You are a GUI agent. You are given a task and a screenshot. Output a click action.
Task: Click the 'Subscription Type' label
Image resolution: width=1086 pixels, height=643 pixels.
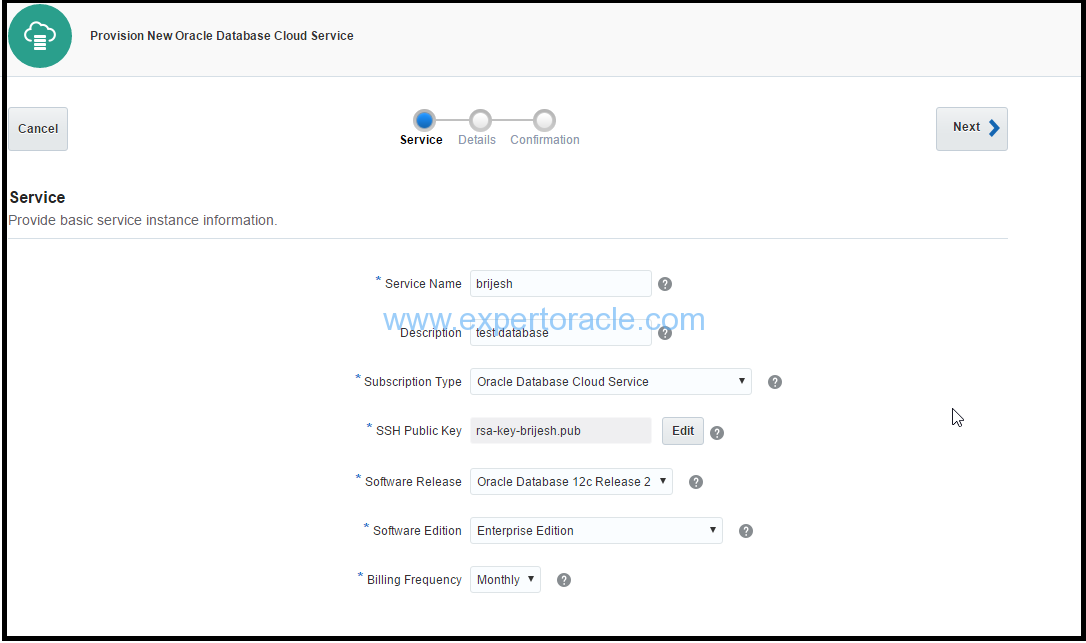413,382
